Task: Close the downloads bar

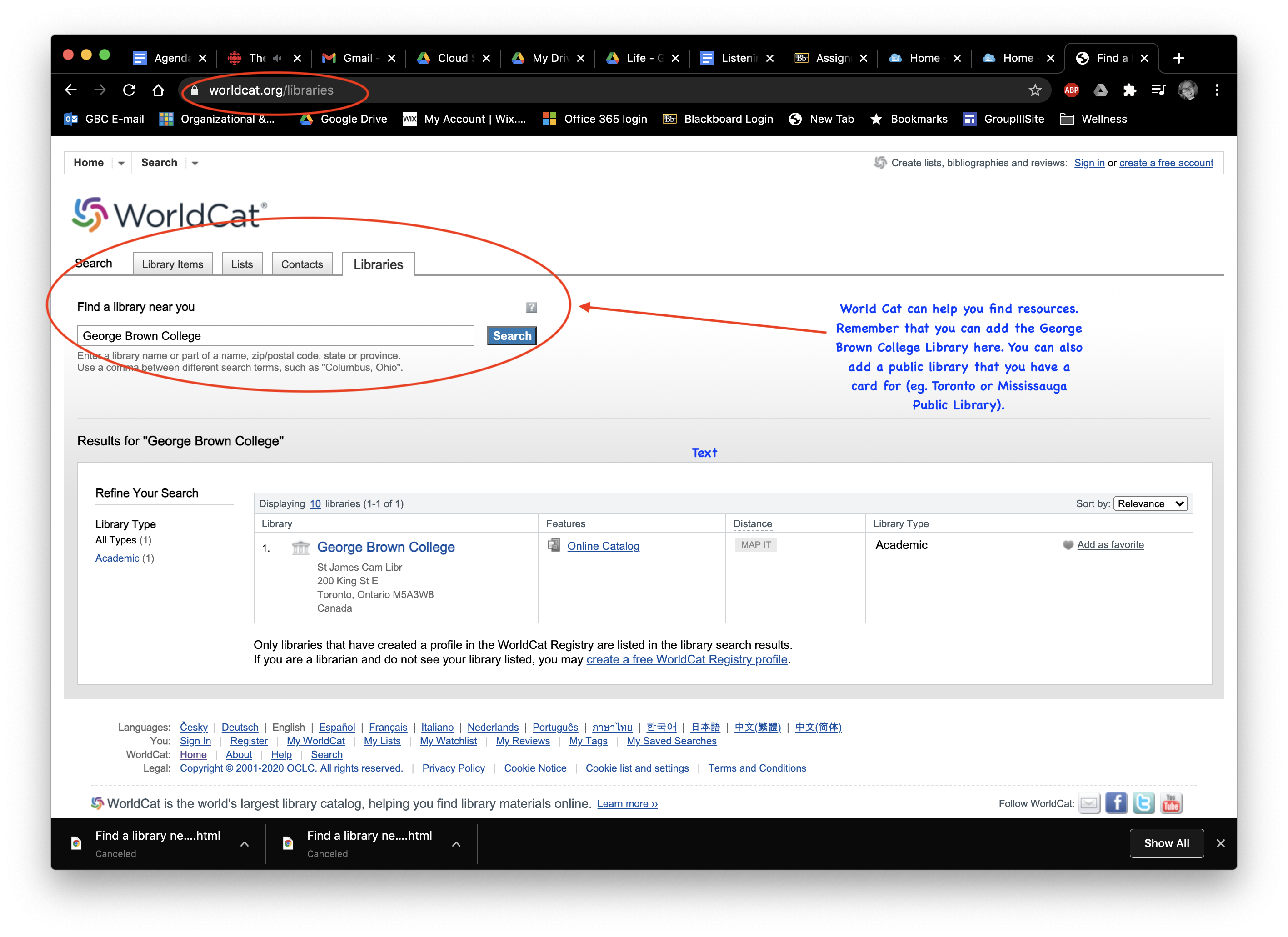Action: tap(1220, 843)
